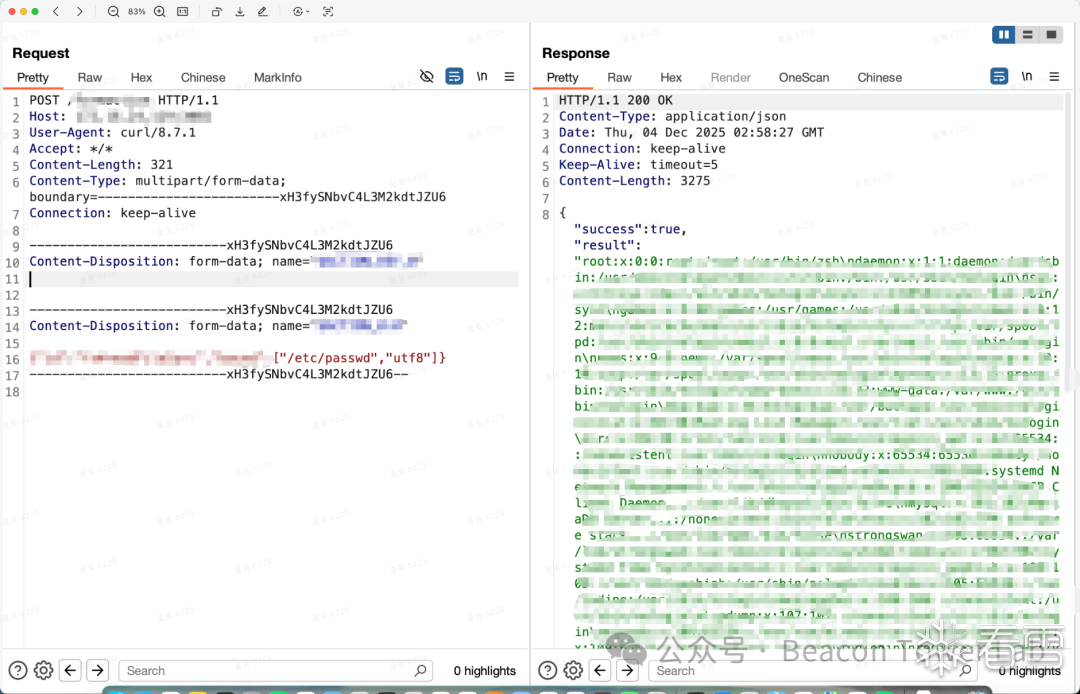Switch to the Response Pretty tab

tap(562, 78)
